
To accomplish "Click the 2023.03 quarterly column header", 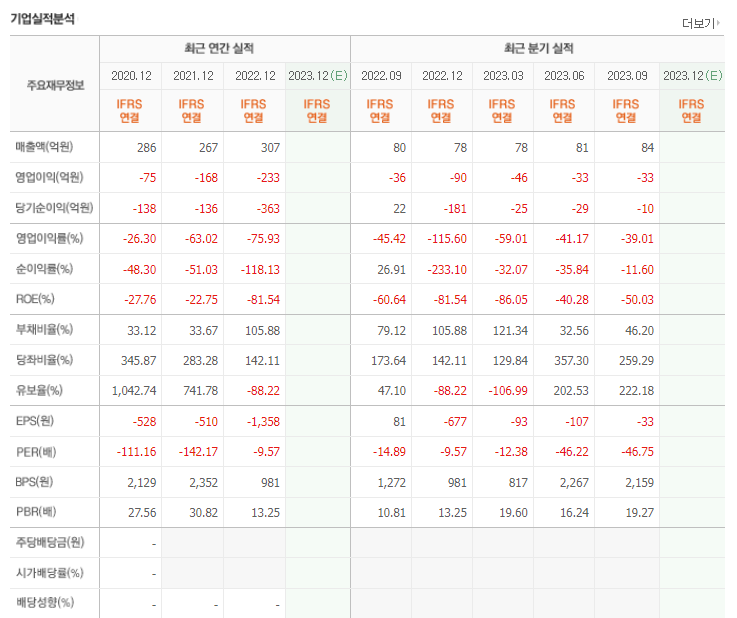I will coord(503,76).
